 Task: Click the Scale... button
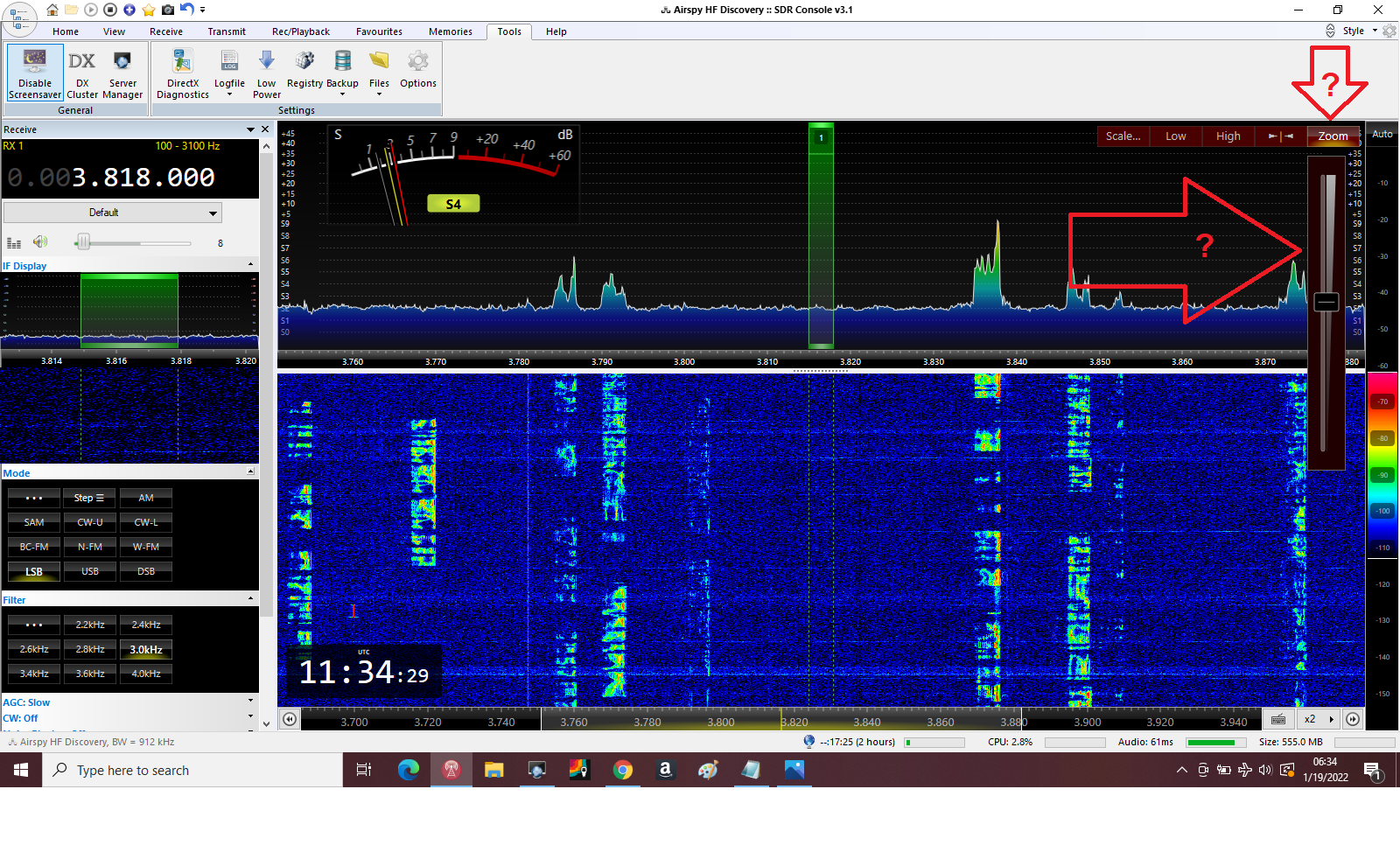click(x=1123, y=136)
